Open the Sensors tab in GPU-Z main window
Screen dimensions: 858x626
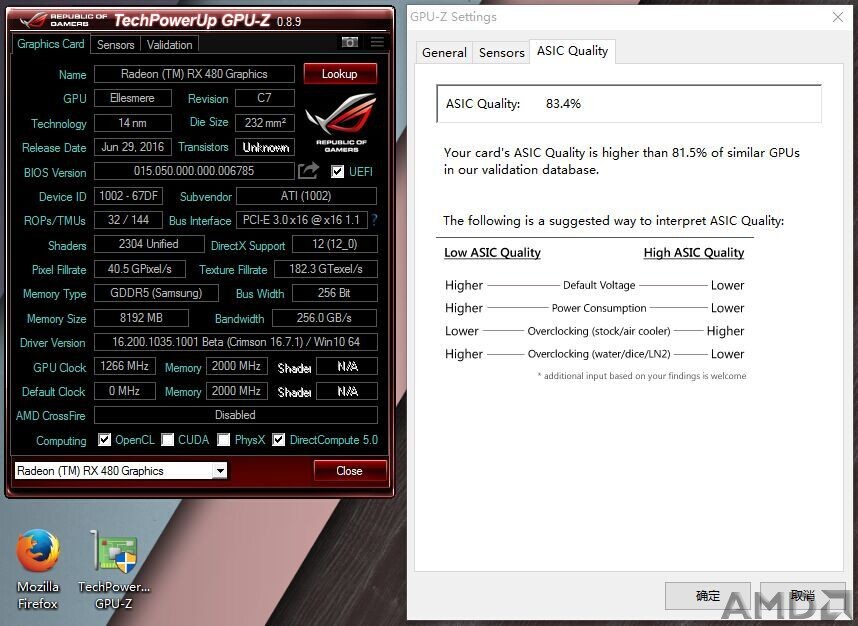click(115, 45)
